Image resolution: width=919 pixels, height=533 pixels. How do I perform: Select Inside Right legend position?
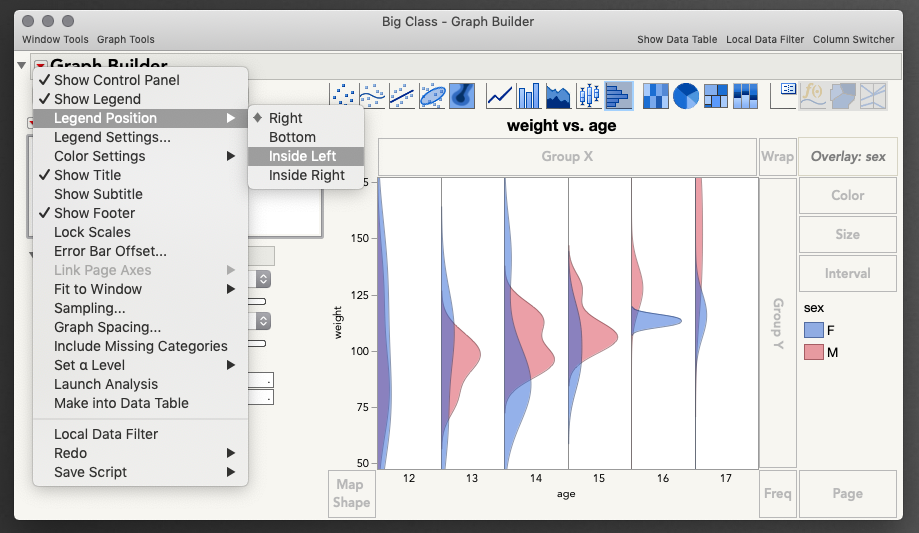coord(306,175)
